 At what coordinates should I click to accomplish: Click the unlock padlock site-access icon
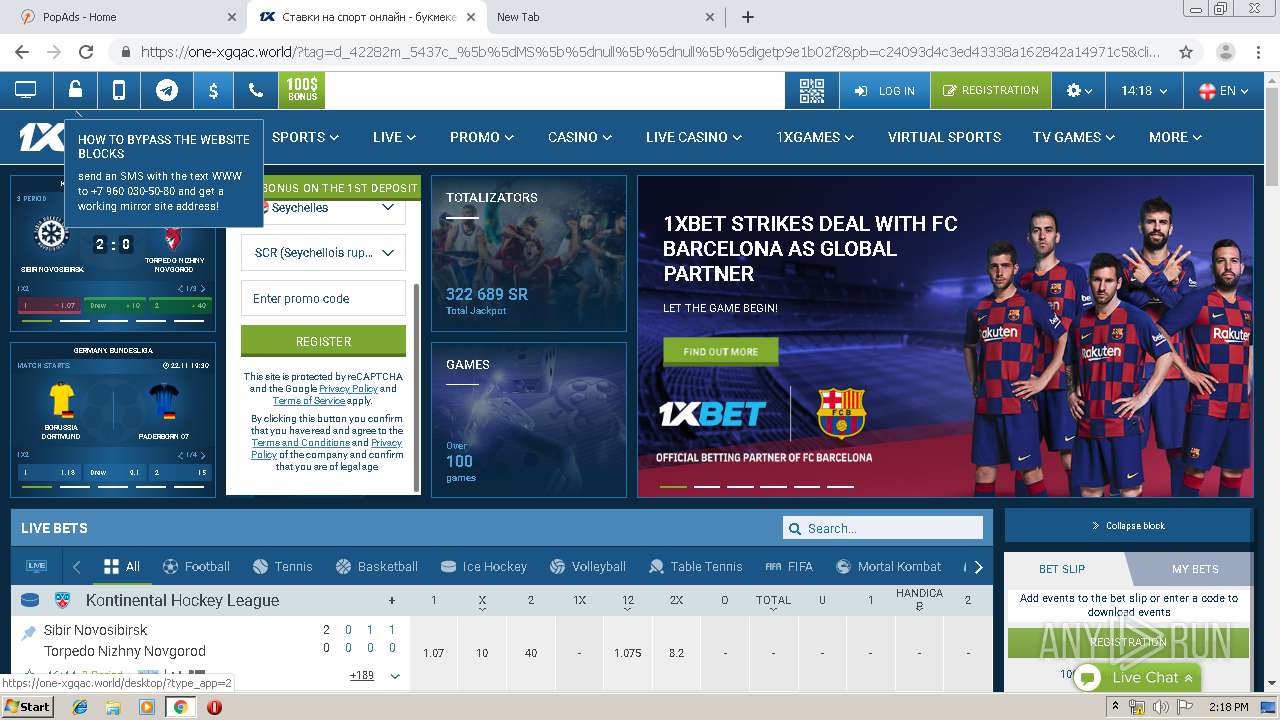pos(75,90)
